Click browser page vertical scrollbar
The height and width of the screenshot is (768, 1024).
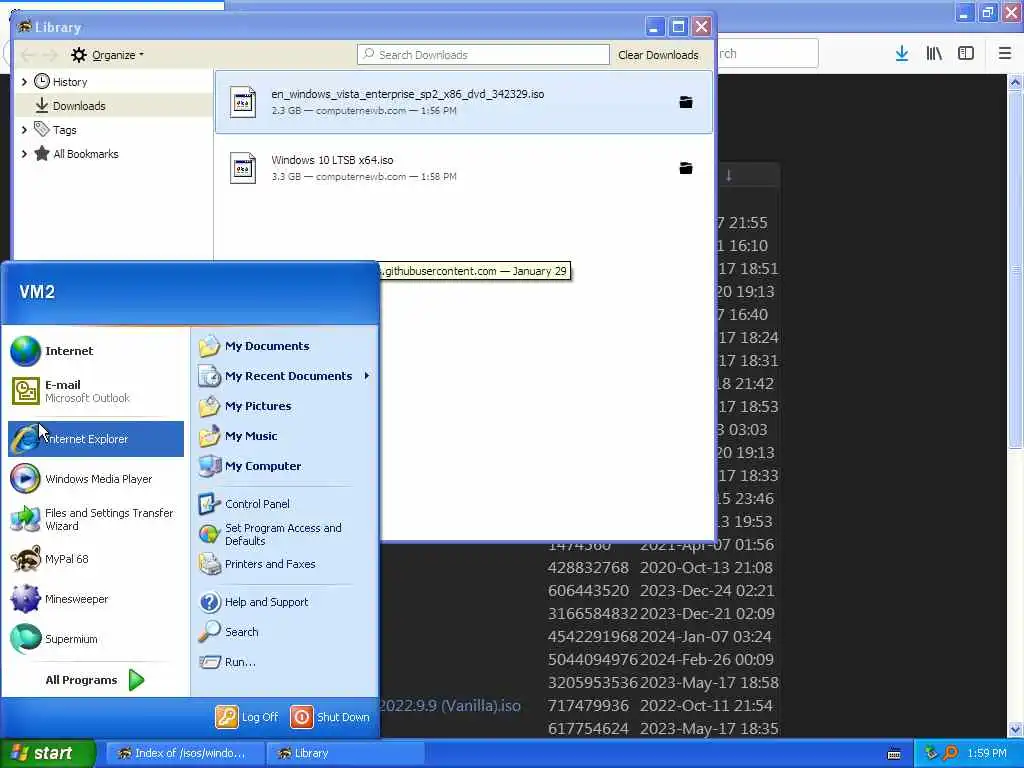coord(1015,269)
